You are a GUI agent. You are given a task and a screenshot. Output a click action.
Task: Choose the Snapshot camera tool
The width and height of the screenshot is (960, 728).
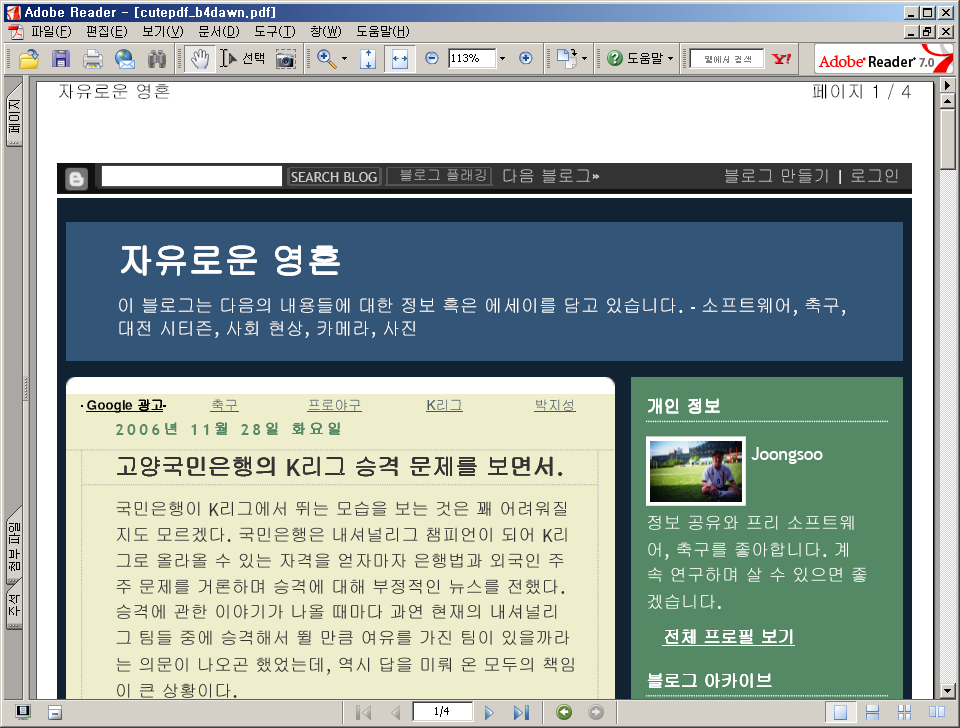click(286, 59)
